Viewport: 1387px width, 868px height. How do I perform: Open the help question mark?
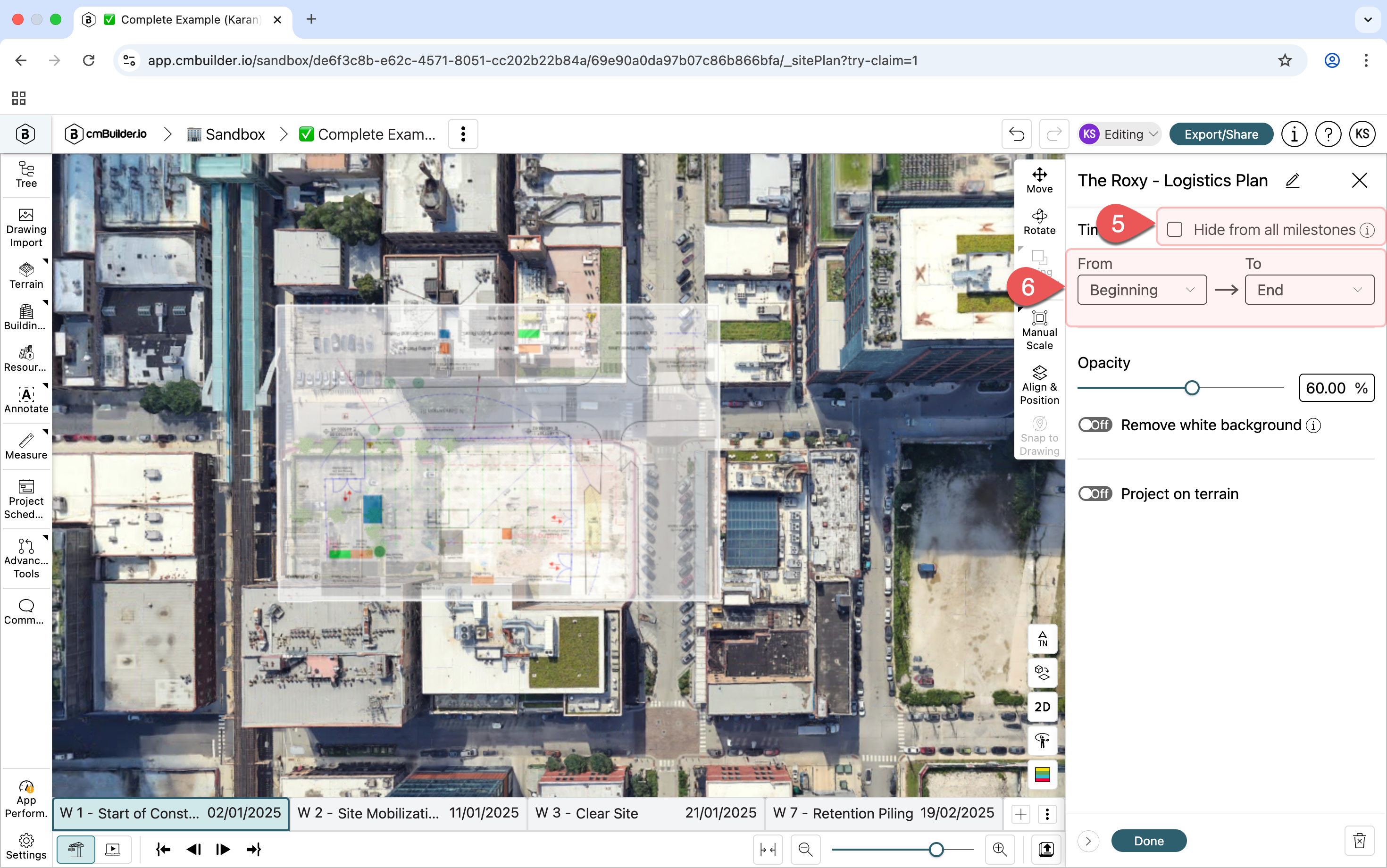point(1328,134)
